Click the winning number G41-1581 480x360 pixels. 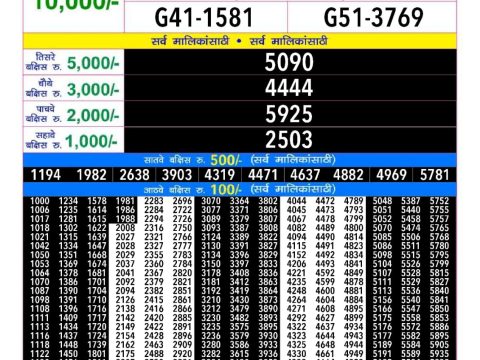click(204, 18)
